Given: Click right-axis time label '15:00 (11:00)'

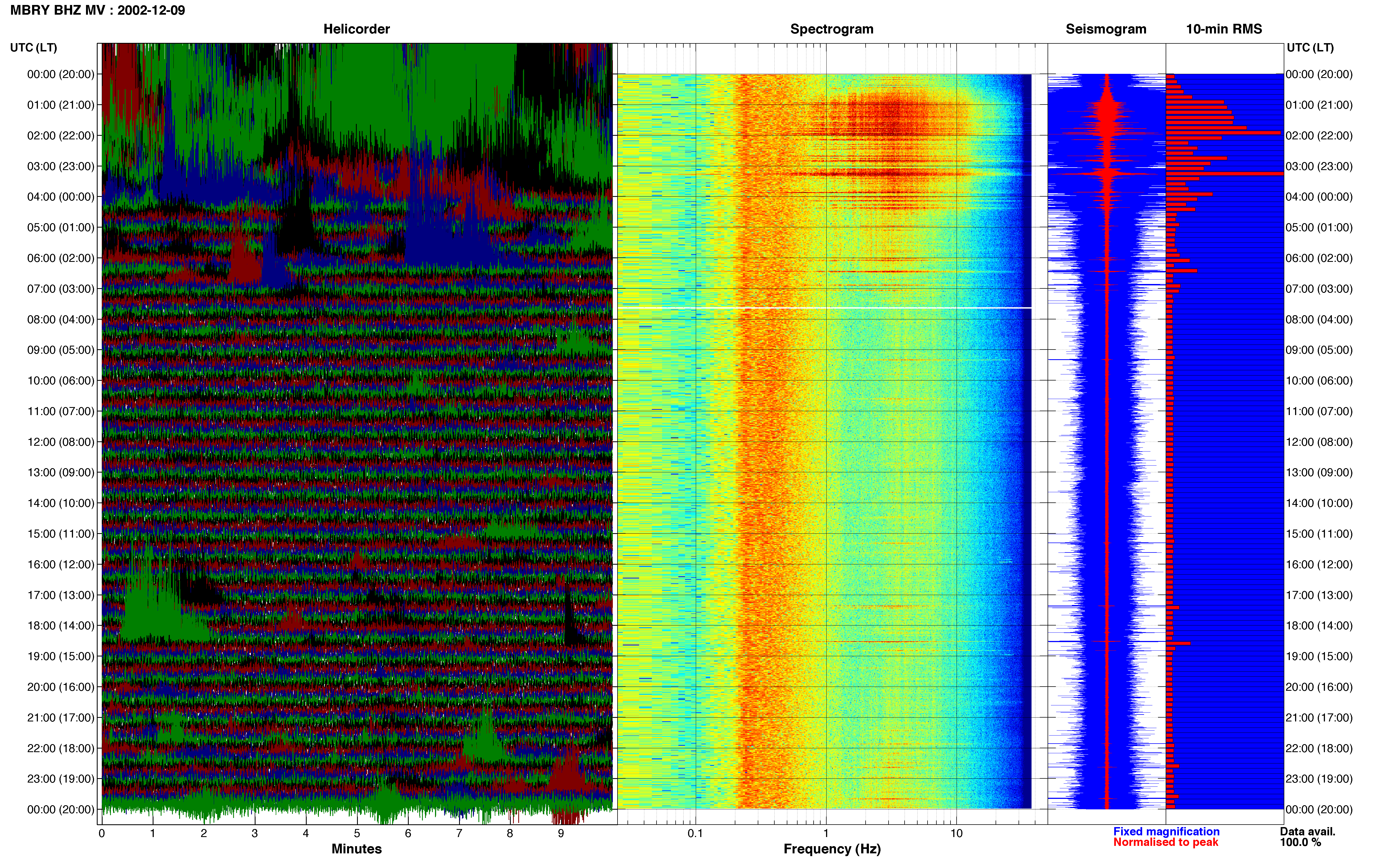Looking at the screenshot, I should click(1319, 534).
